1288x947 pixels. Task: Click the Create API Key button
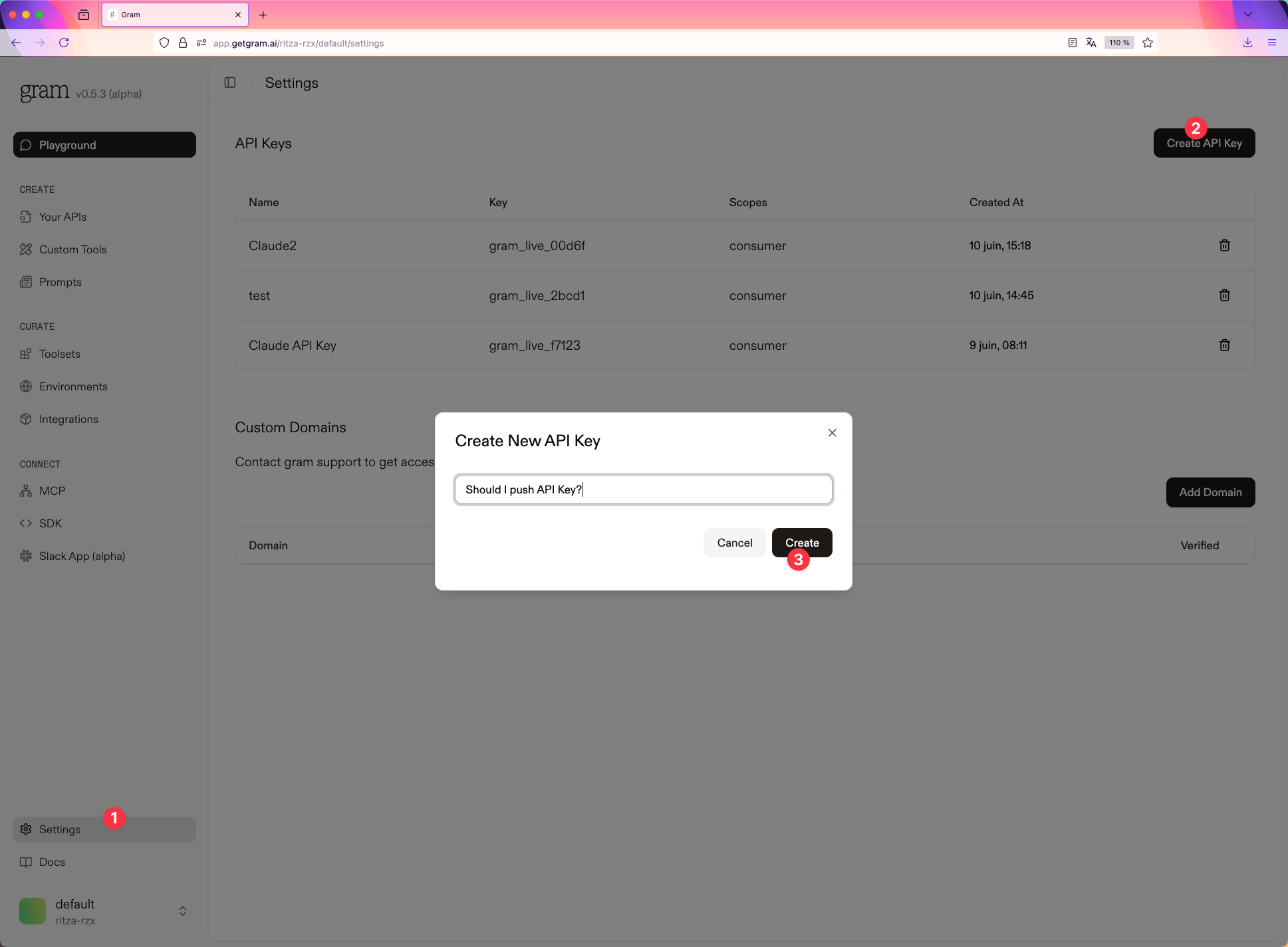tap(1204, 143)
